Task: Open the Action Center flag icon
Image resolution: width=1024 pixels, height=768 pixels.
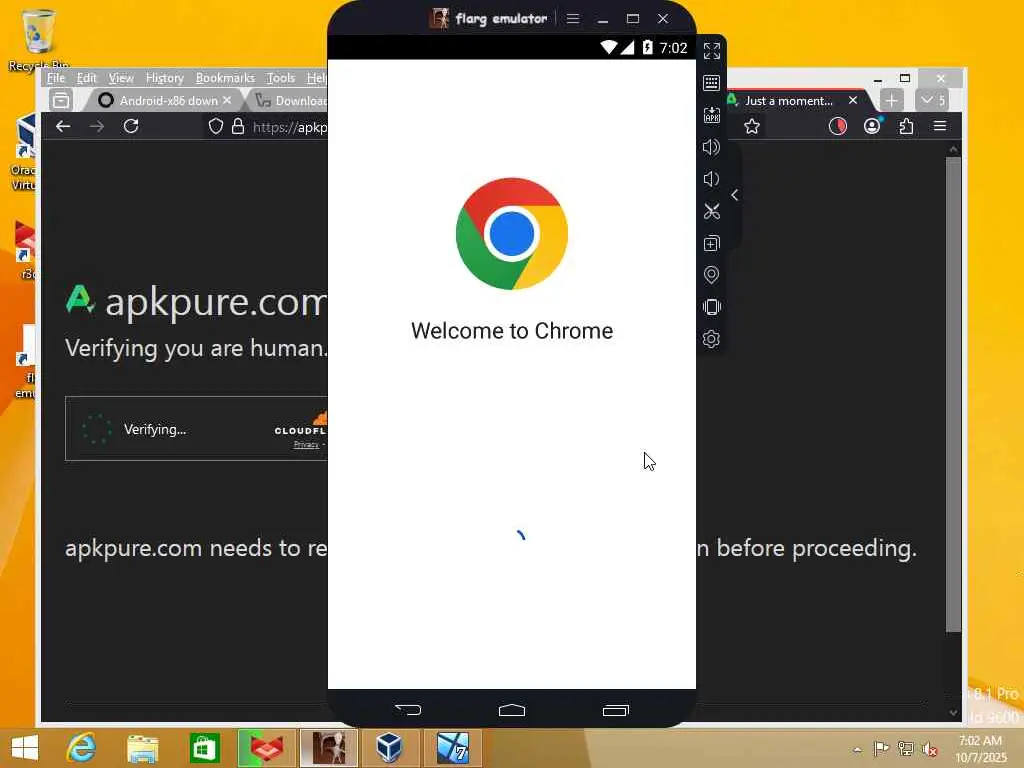Action: [x=881, y=748]
